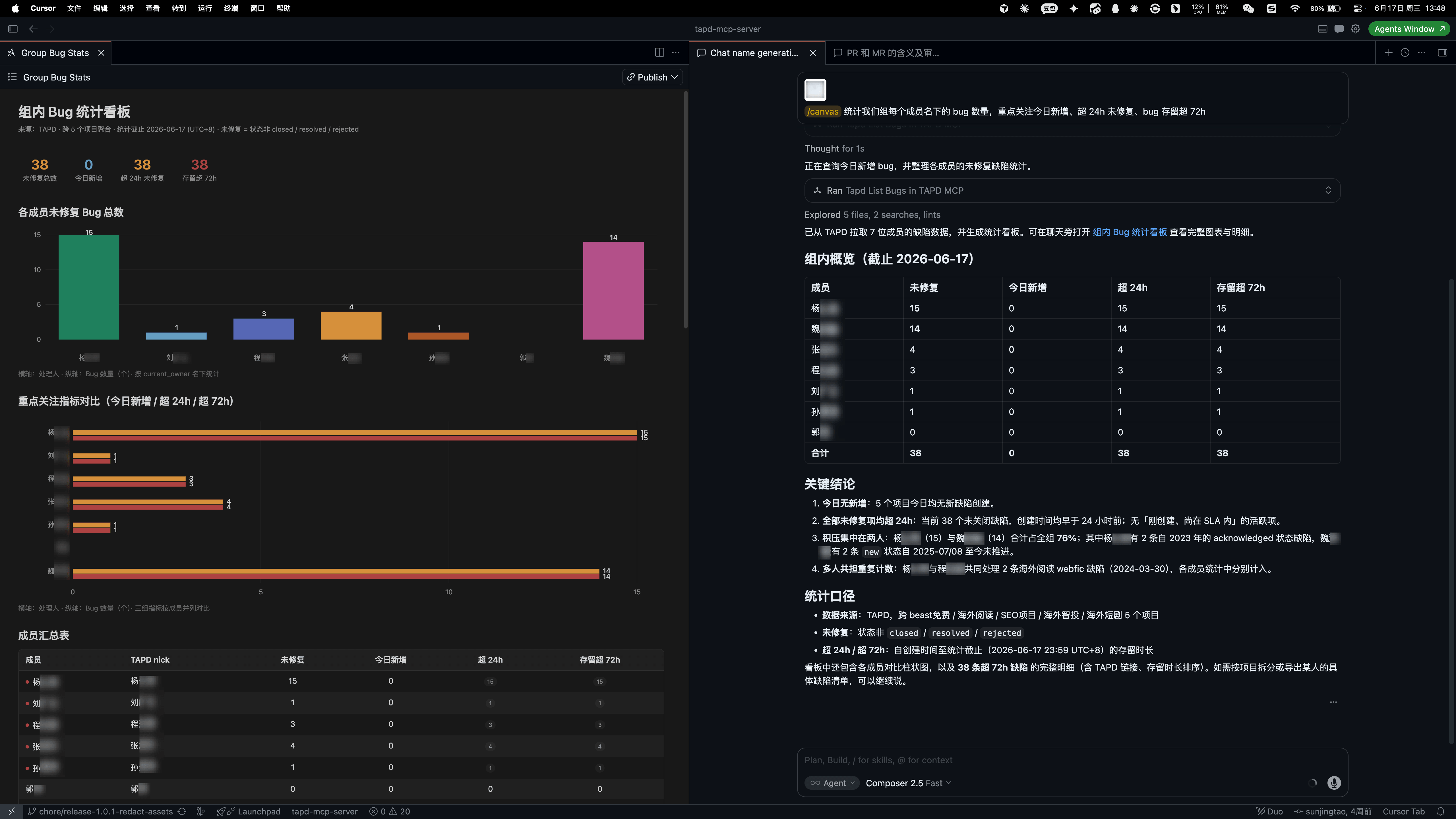The width and height of the screenshot is (1456, 819).
Task: Open the 终端 menu
Action: pos(231,9)
